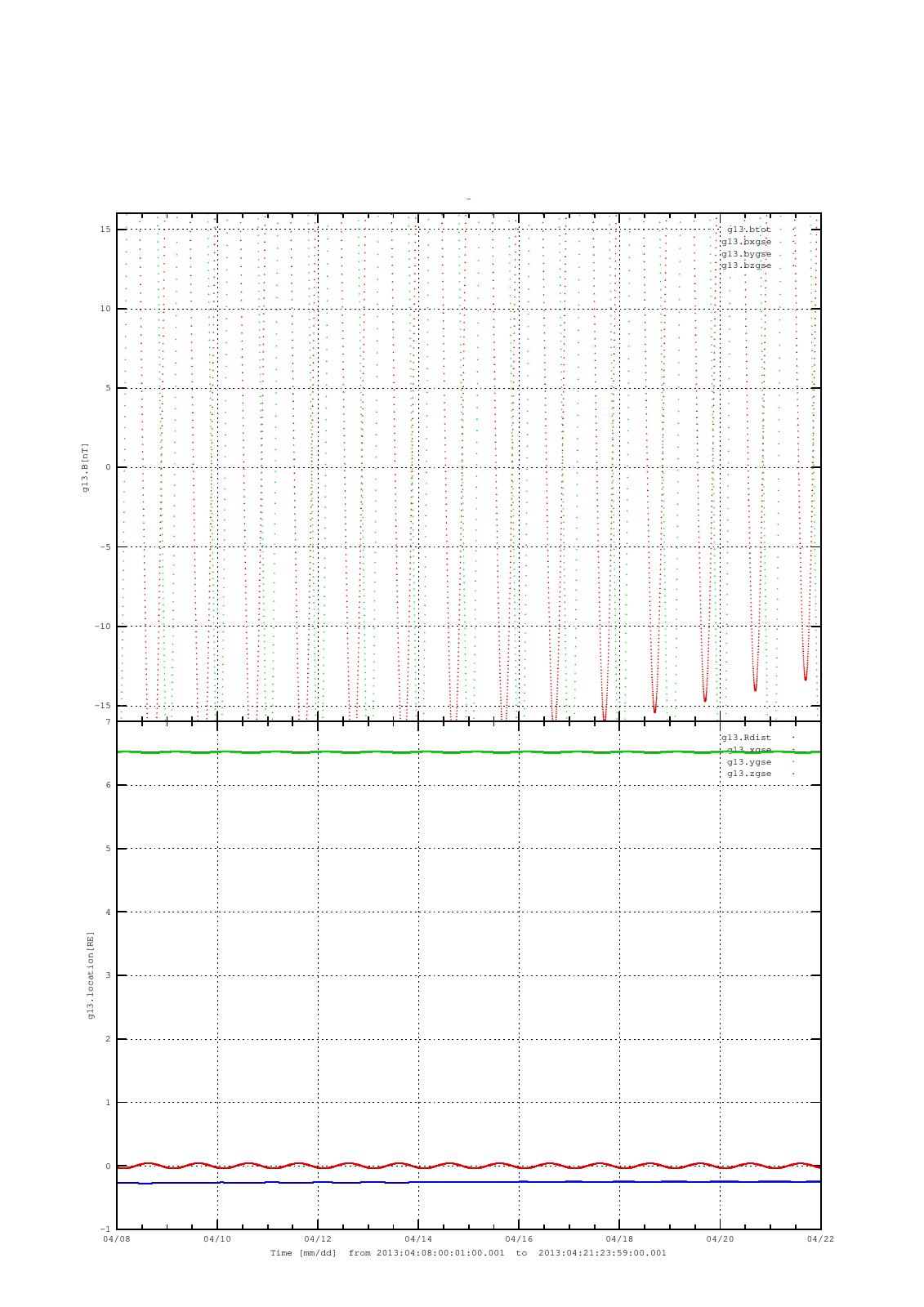
Task: Click the red wavy xgse curve near zero
Action: (468, 1166)
